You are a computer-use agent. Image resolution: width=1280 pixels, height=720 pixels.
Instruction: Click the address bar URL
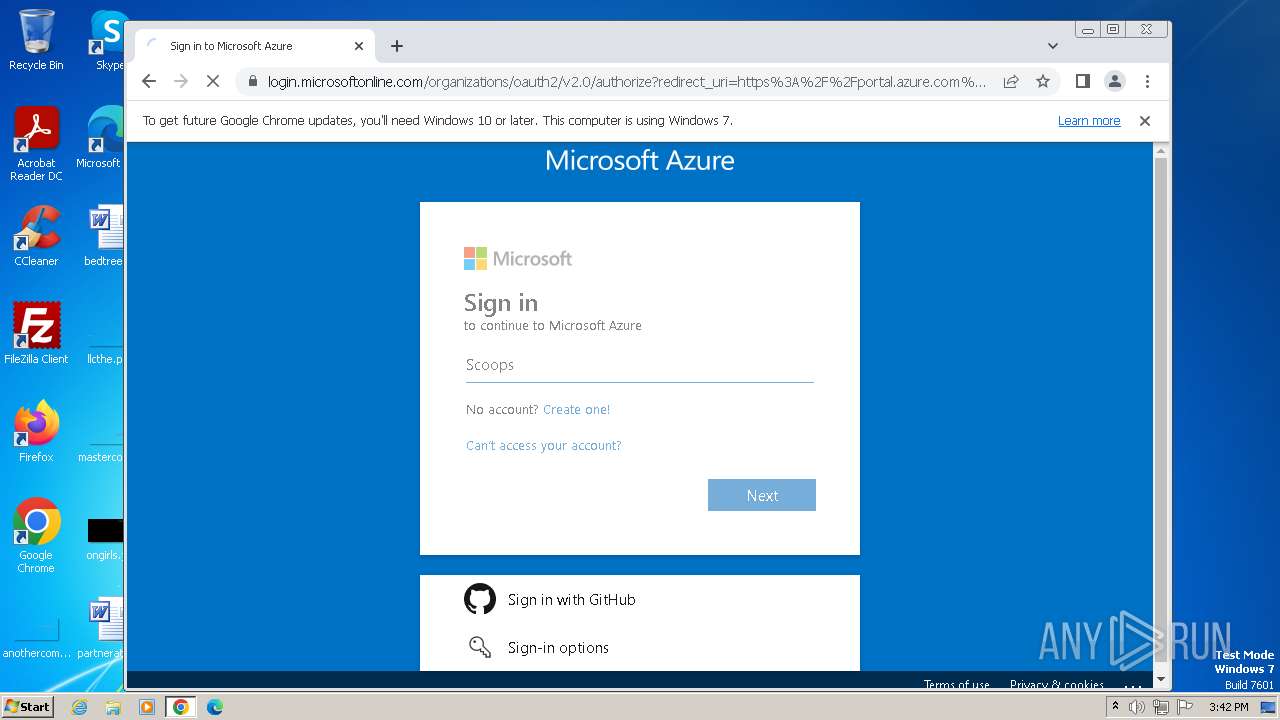coord(627,82)
